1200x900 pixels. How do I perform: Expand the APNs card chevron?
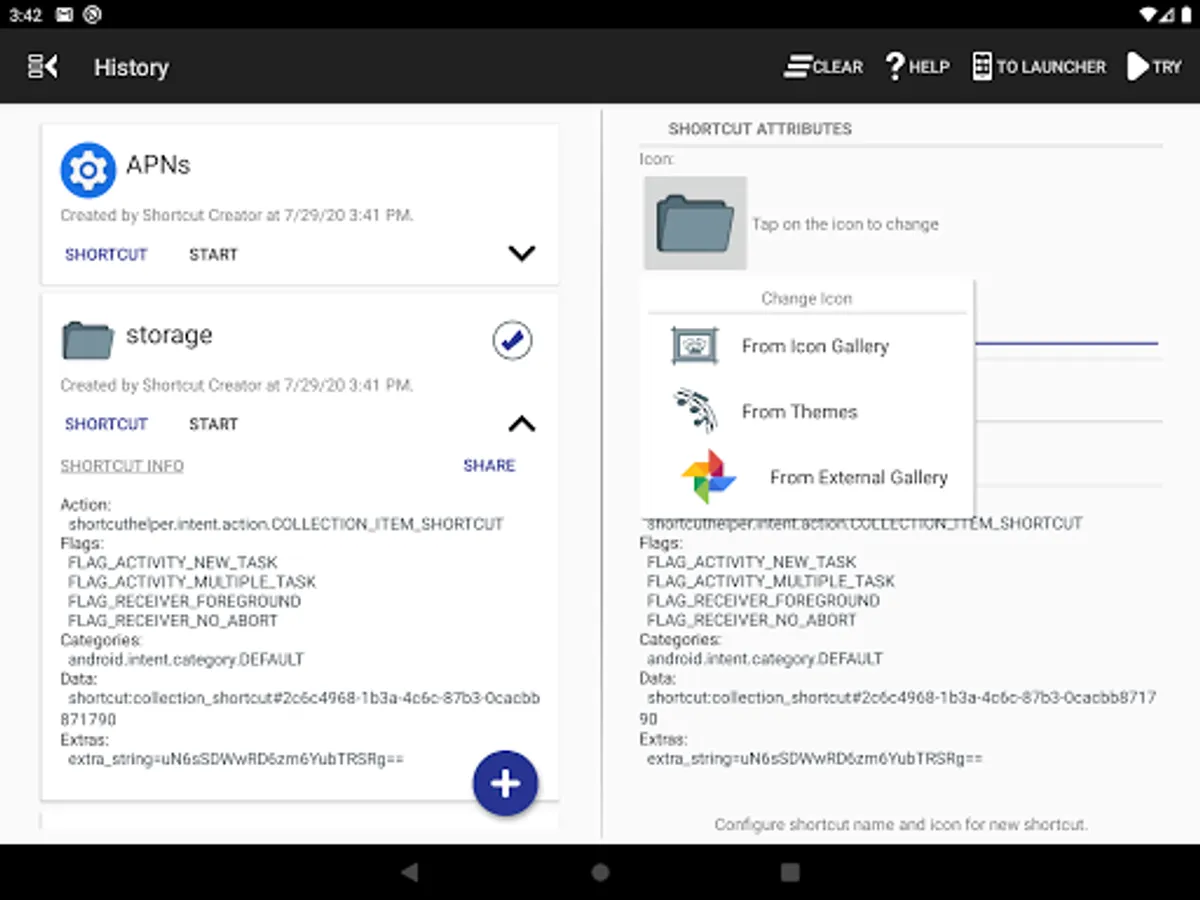522,254
